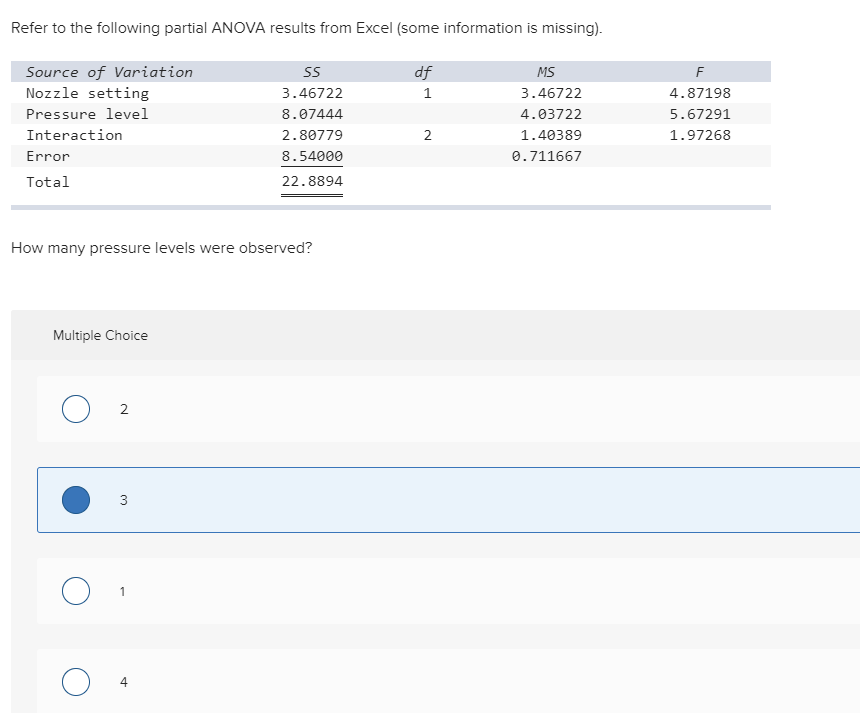
Task: Click the question text about pressure levels
Action: 160,247
